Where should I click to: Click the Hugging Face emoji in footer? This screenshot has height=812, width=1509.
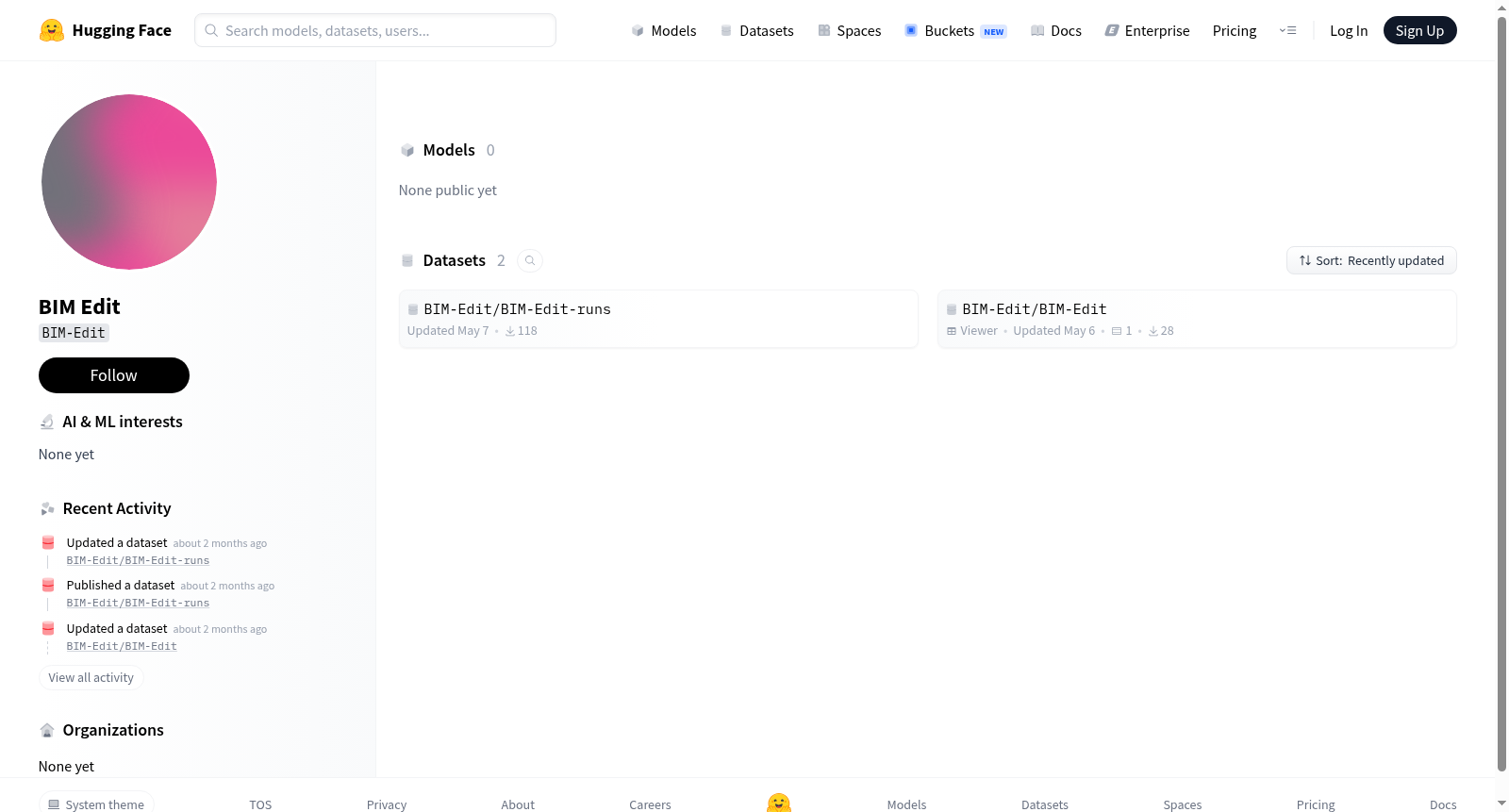coord(779,804)
